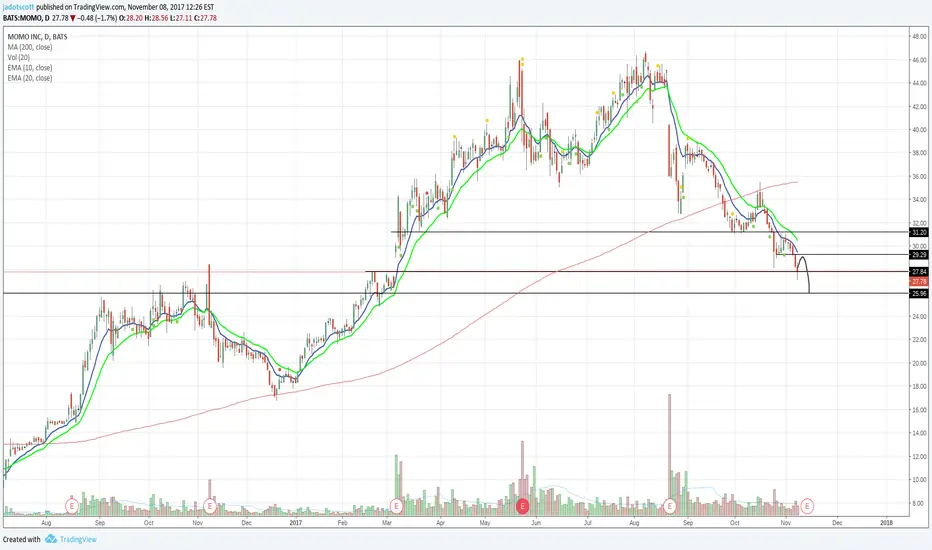Open the jadotscott author link
Image resolution: width=932 pixels, height=550 pixels.
[x=18, y=7]
